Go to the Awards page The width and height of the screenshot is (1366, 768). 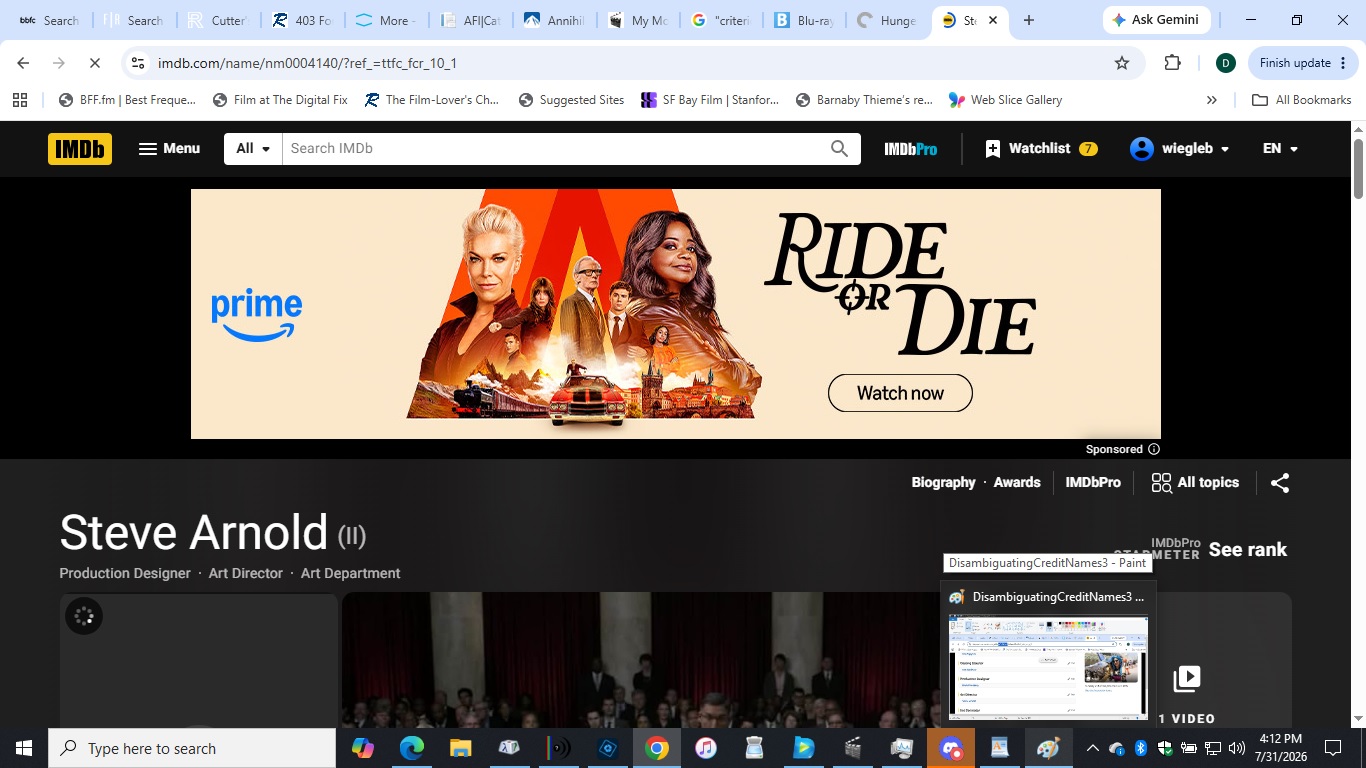pyautogui.click(x=1017, y=482)
